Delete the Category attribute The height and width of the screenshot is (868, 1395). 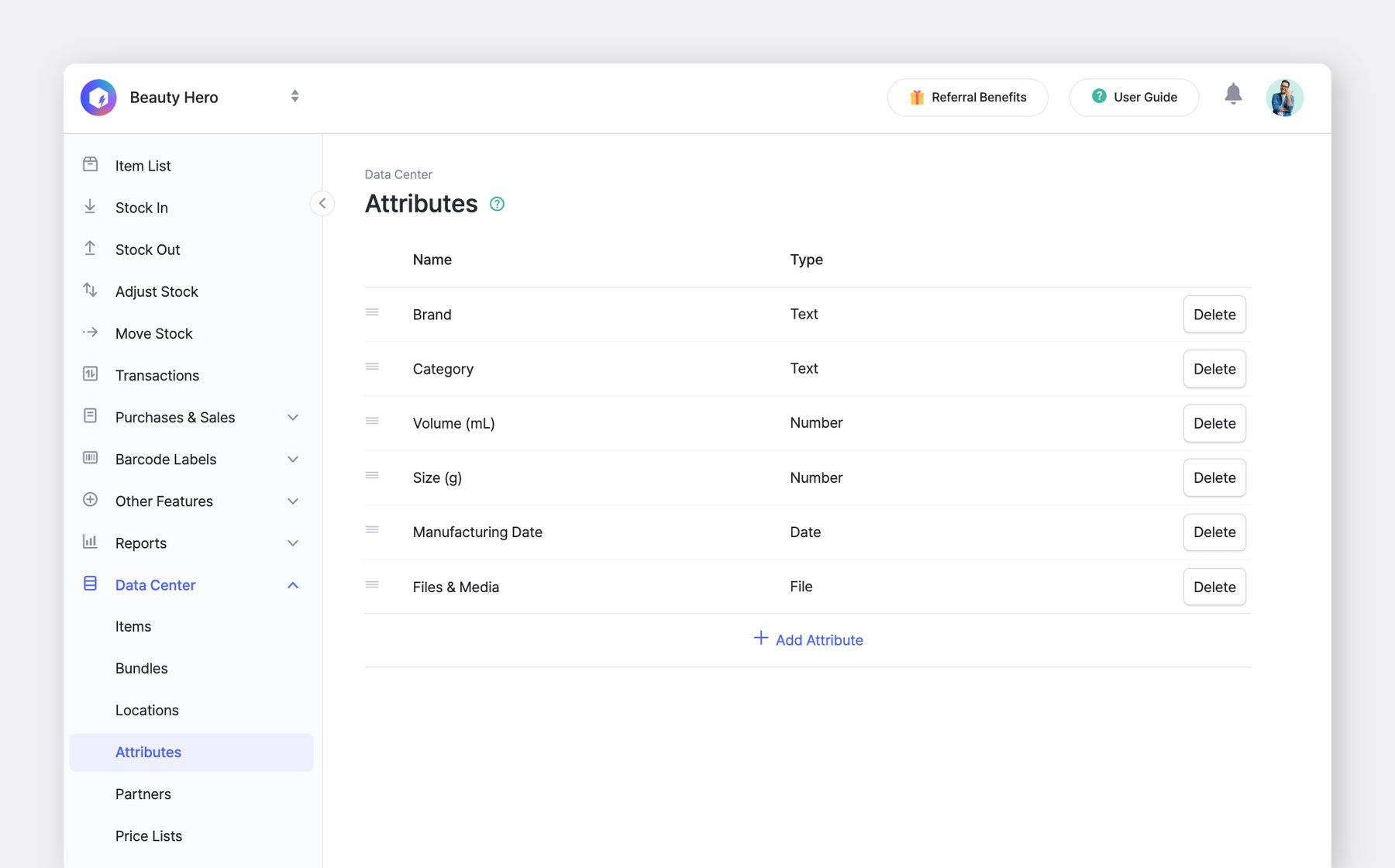coord(1214,369)
